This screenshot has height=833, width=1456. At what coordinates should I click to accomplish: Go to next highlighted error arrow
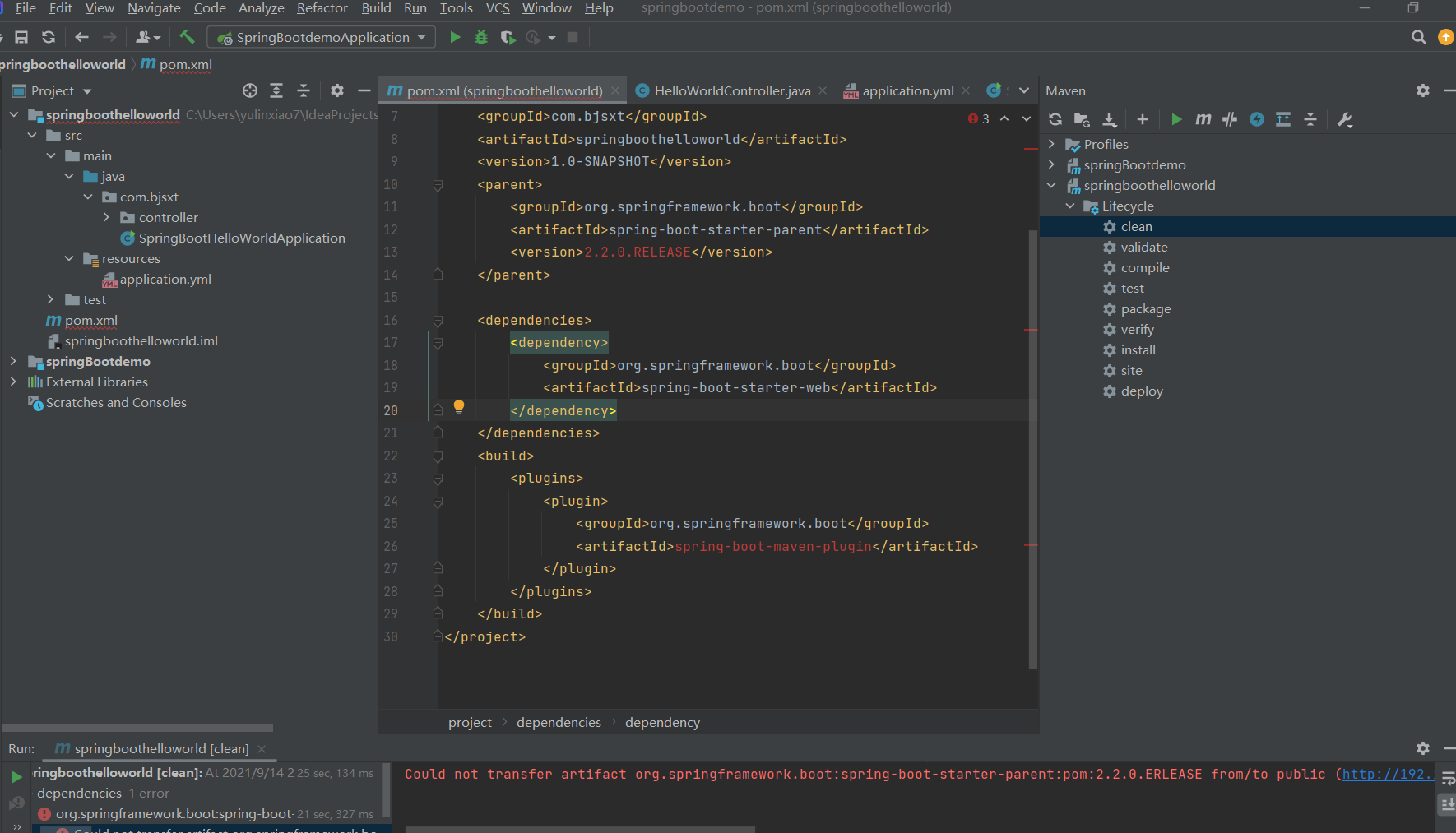(1027, 118)
